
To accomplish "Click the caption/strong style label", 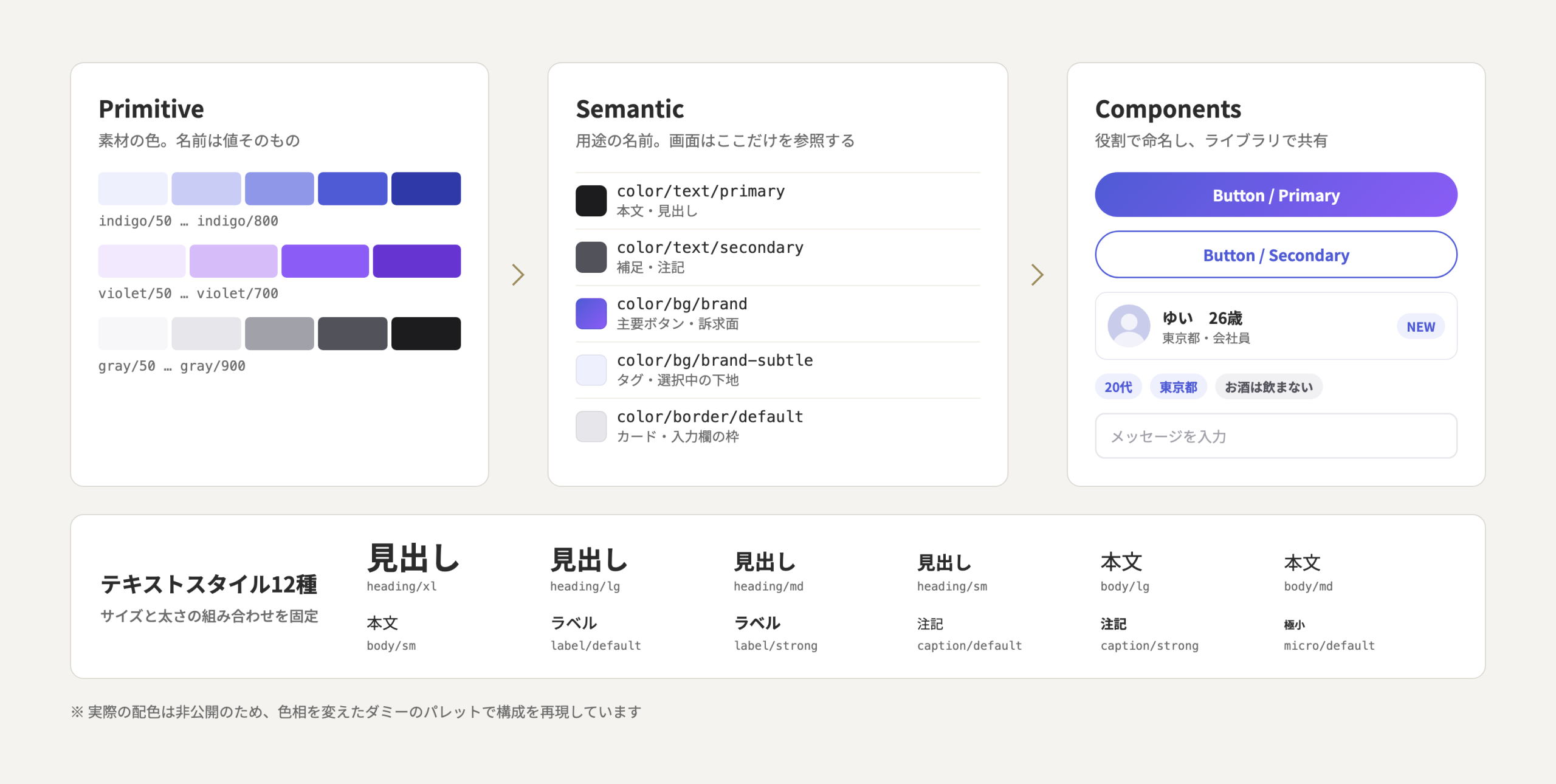I will [1149, 645].
